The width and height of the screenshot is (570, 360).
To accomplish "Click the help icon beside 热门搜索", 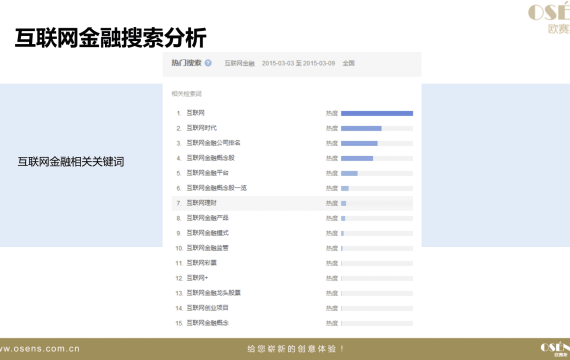I will [208, 63].
